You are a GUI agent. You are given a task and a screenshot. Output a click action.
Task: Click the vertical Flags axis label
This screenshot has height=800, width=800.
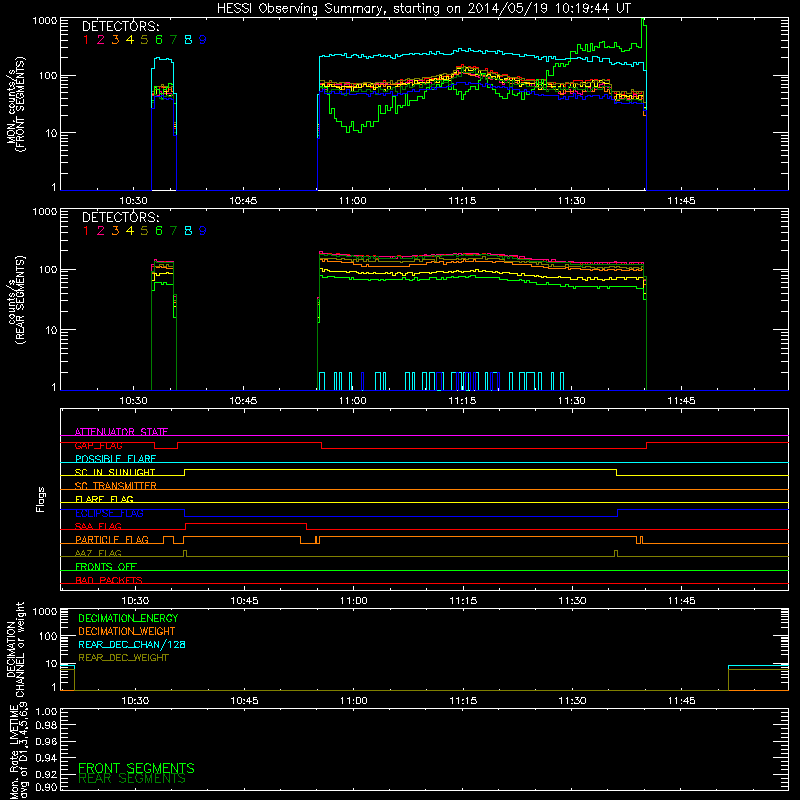click(41, 499)
